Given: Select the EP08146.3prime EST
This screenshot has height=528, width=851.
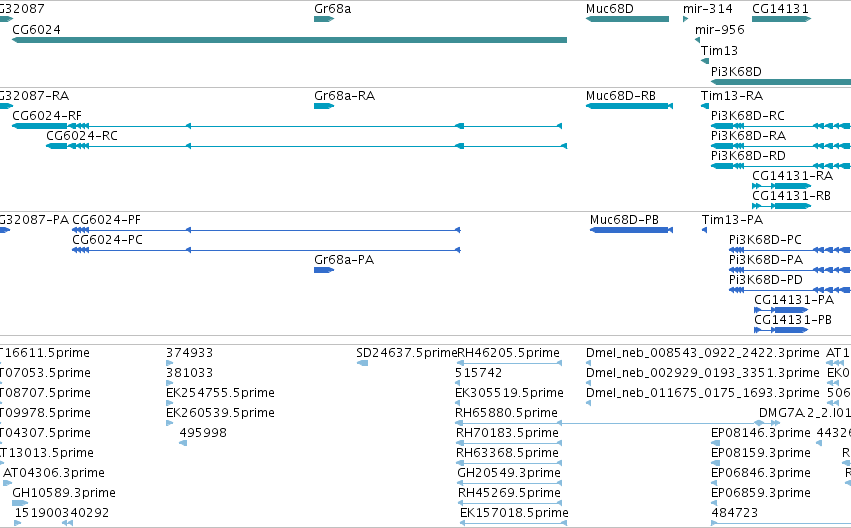Looking at the screenshot, I should click(761, 433).
